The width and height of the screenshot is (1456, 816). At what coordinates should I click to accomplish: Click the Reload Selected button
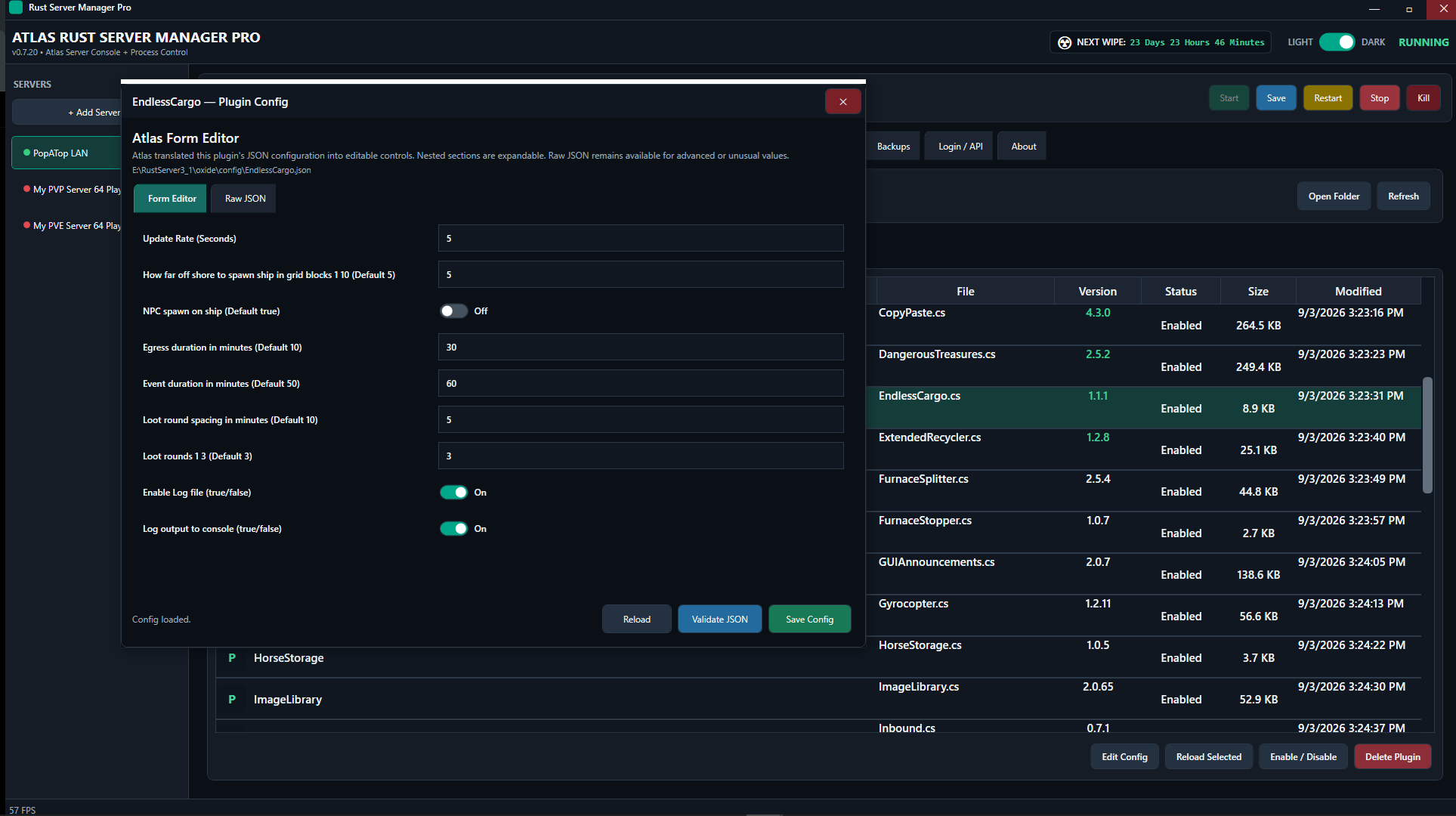pyautogui.click(x=1208, y=757)
